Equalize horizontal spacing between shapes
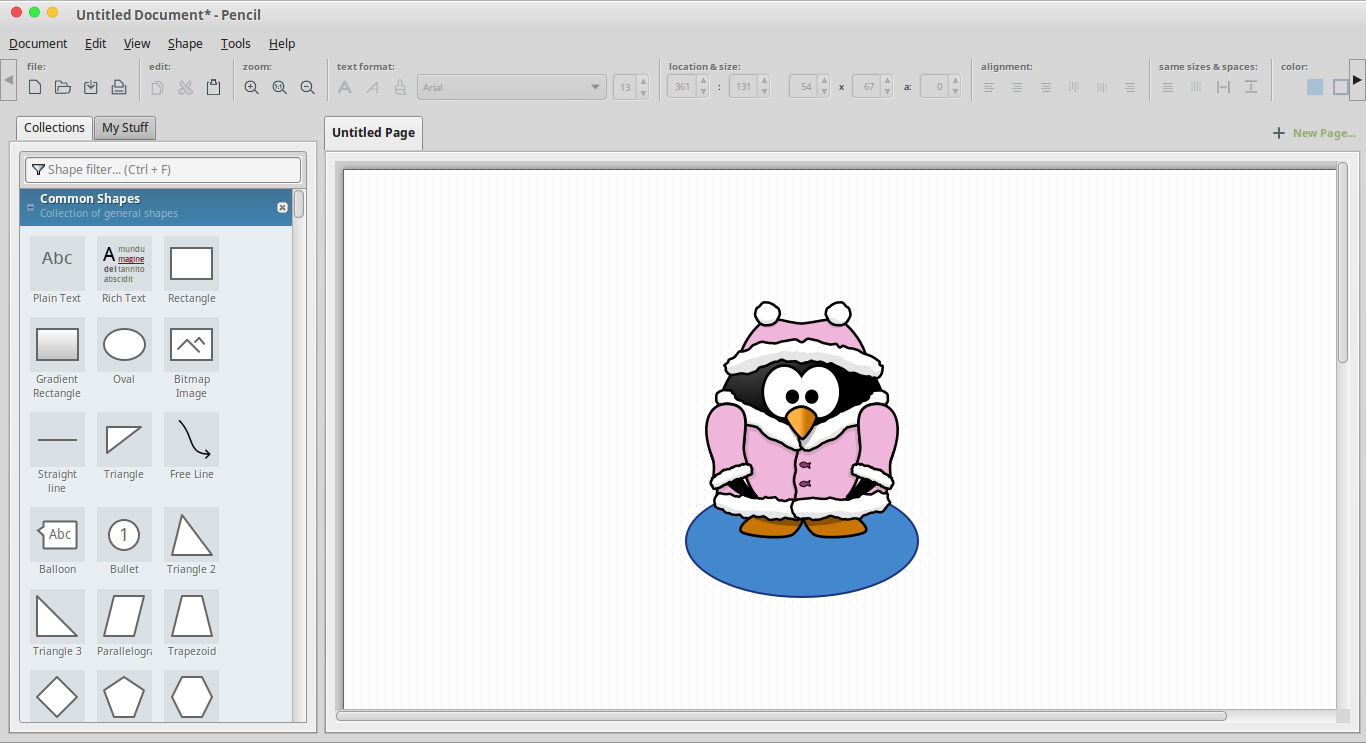 click(x=1223, y=88)
